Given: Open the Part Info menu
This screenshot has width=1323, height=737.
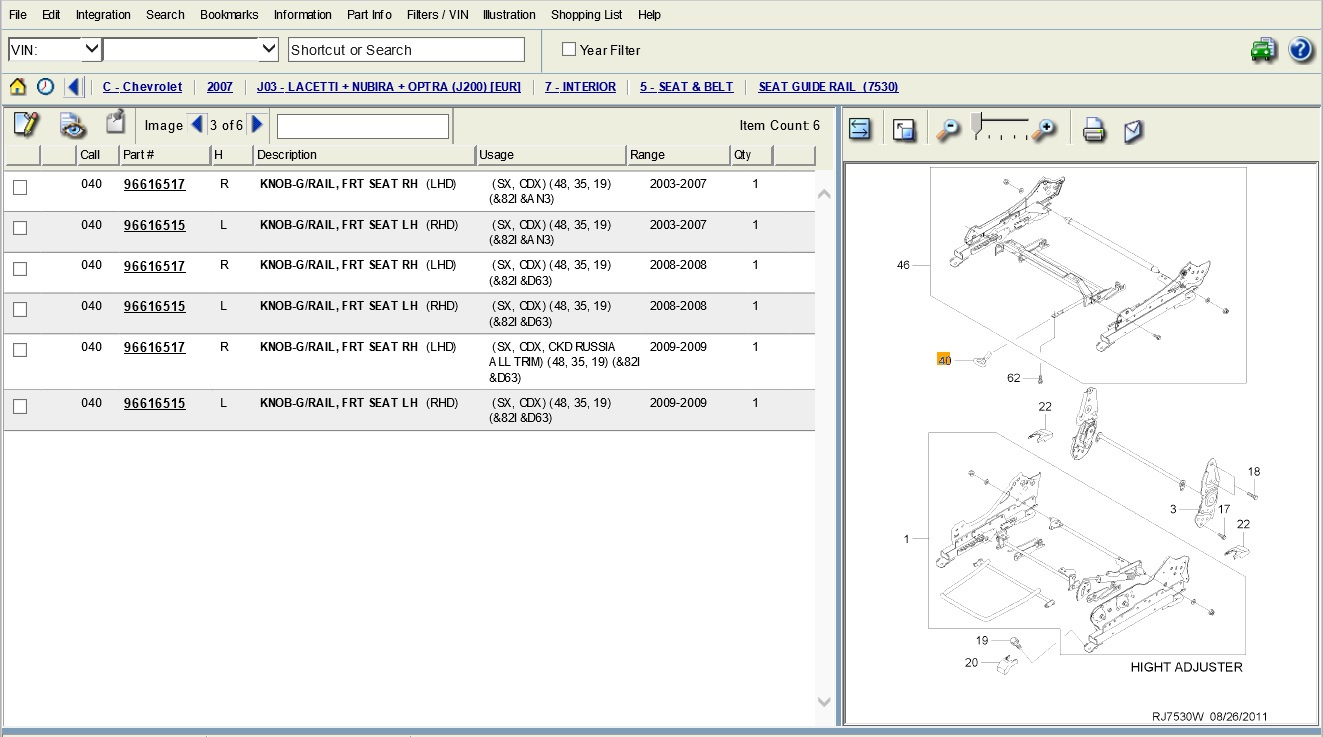Looking at the screenshot, I should pos(369,15).
